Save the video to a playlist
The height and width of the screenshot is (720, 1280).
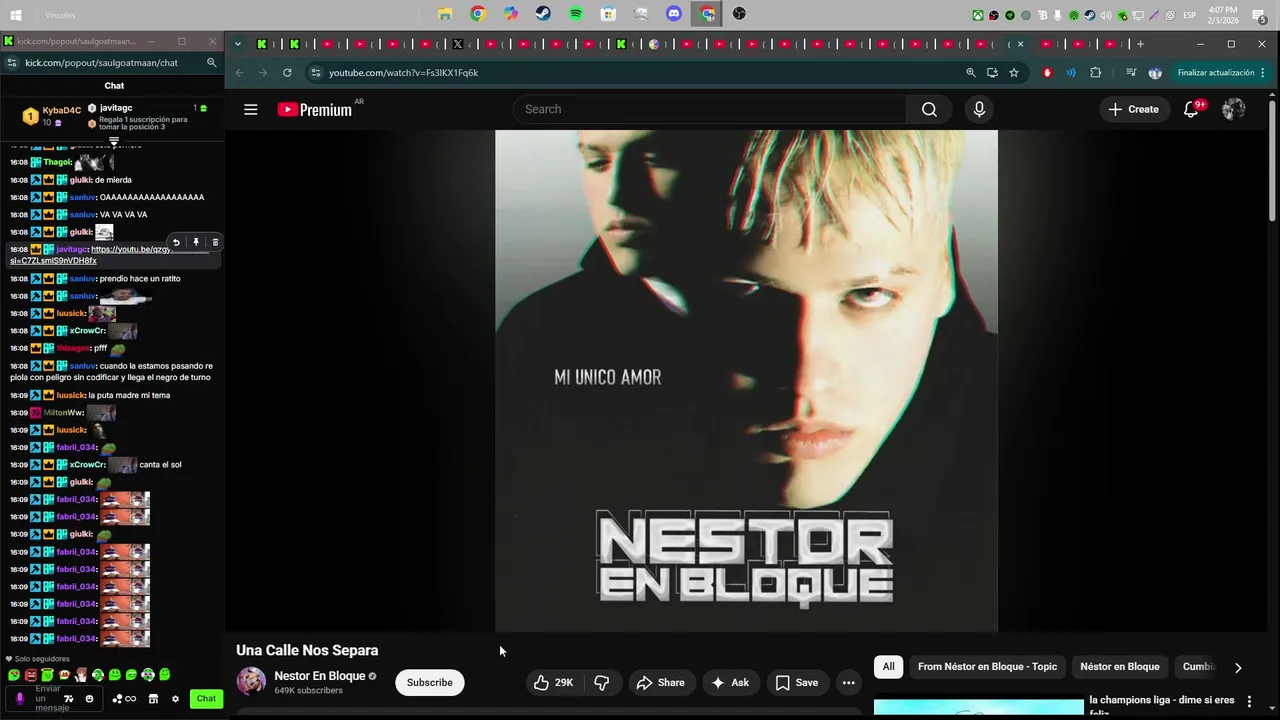[797, 683]
